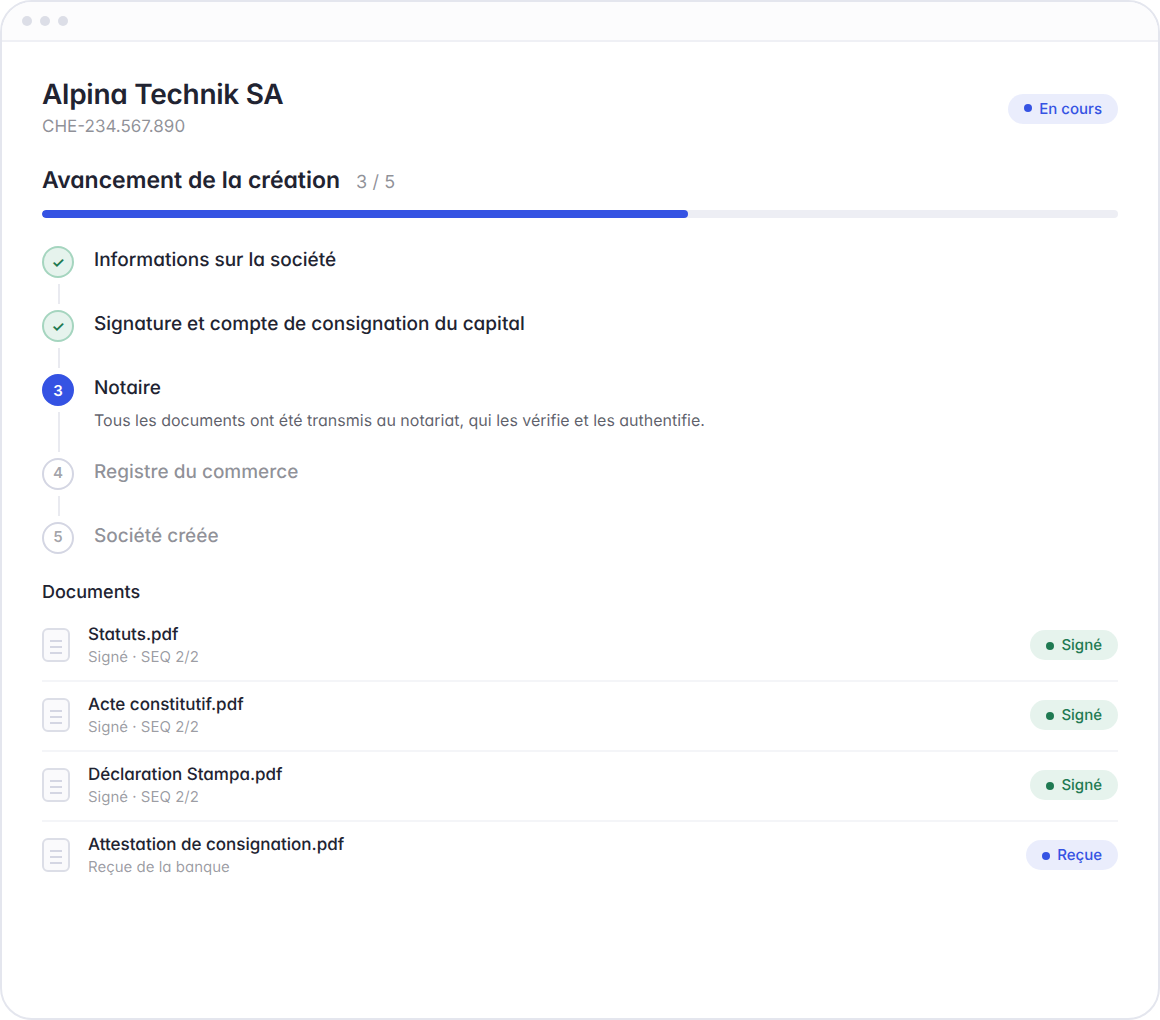
Task: Click the Signé badge for Déclaration Stampa.pdf
Action: point(1073,785)
